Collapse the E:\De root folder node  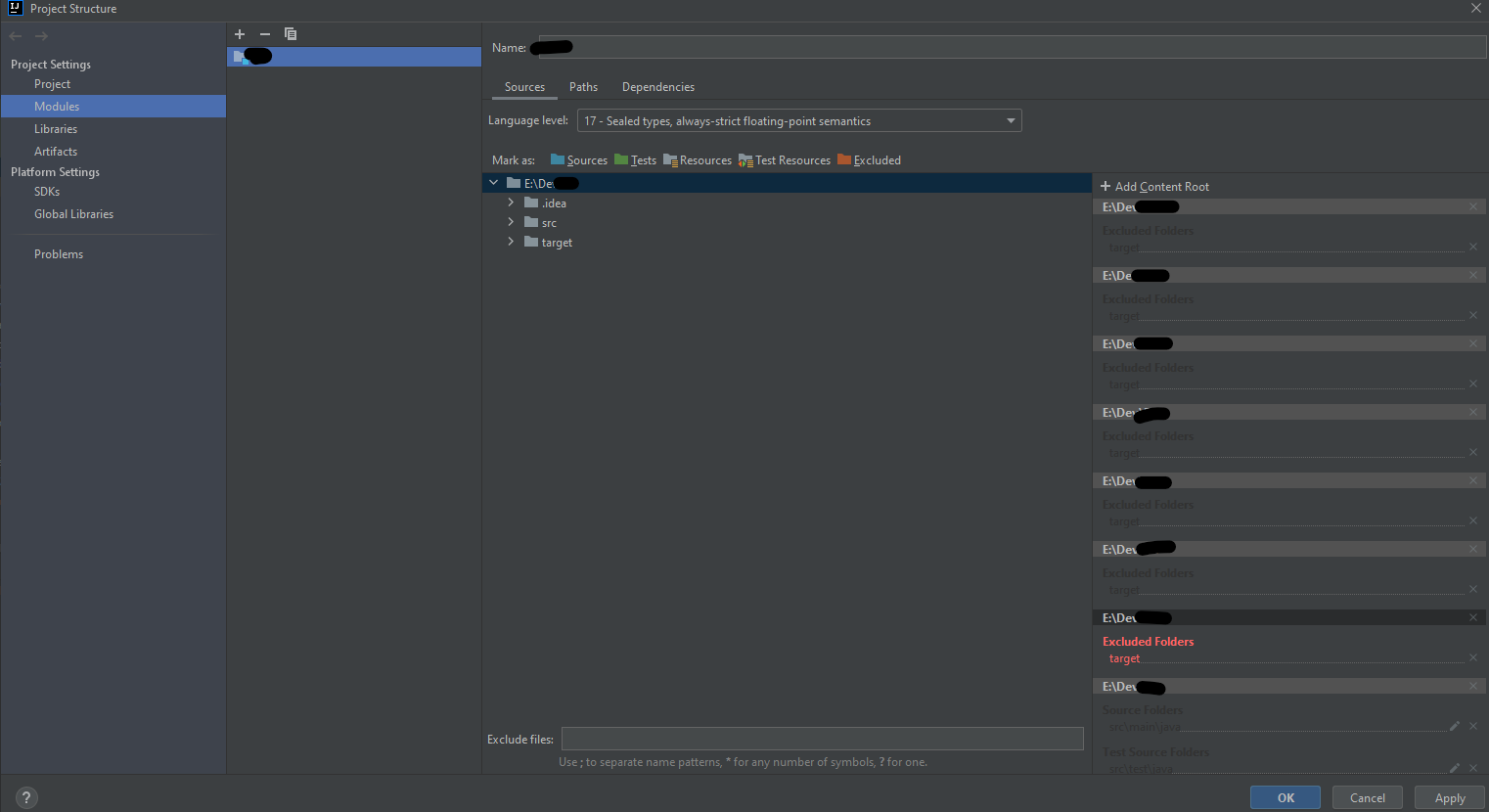pos(494,183)
